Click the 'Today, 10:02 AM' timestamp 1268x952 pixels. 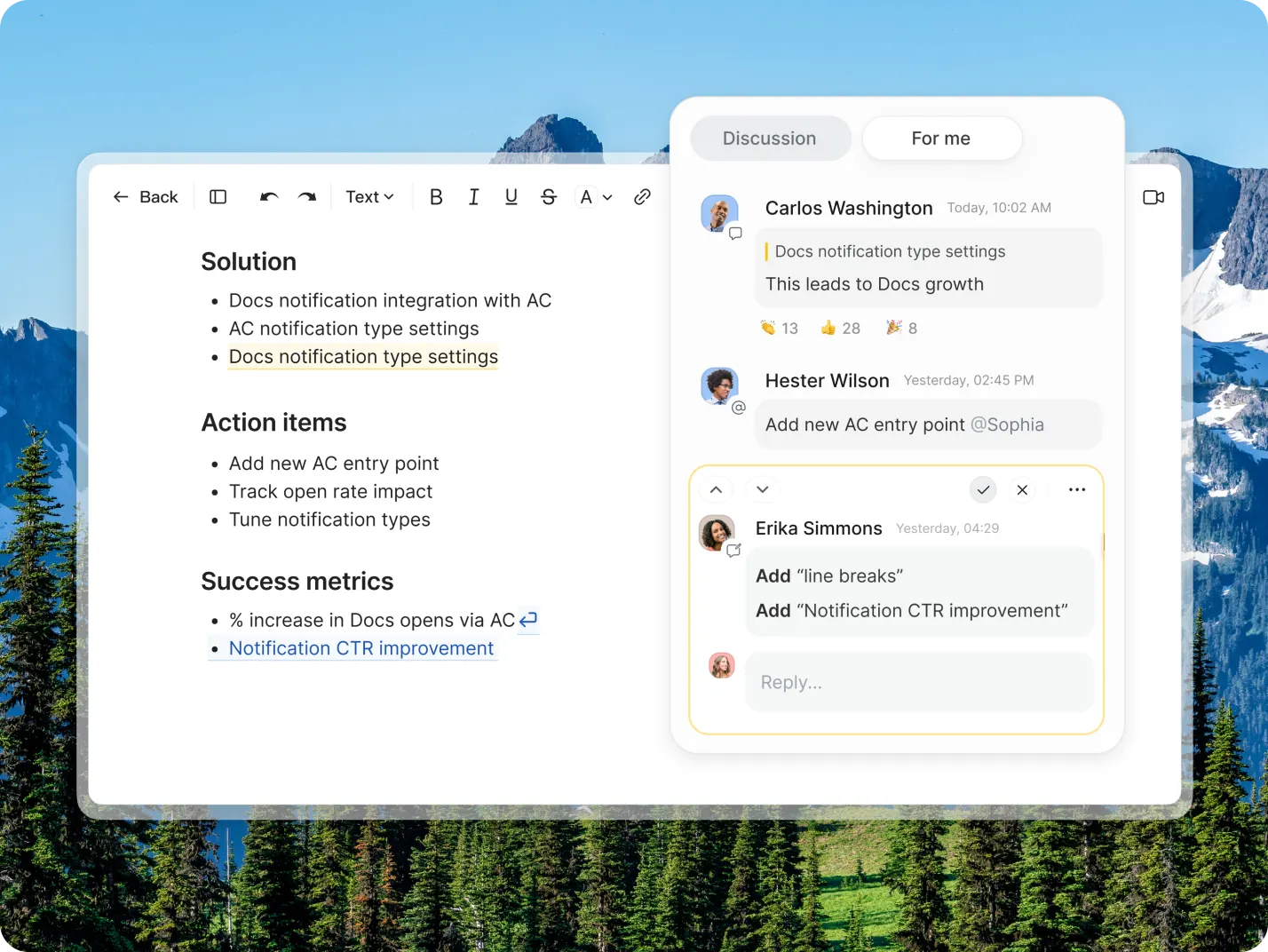(999, 208)
